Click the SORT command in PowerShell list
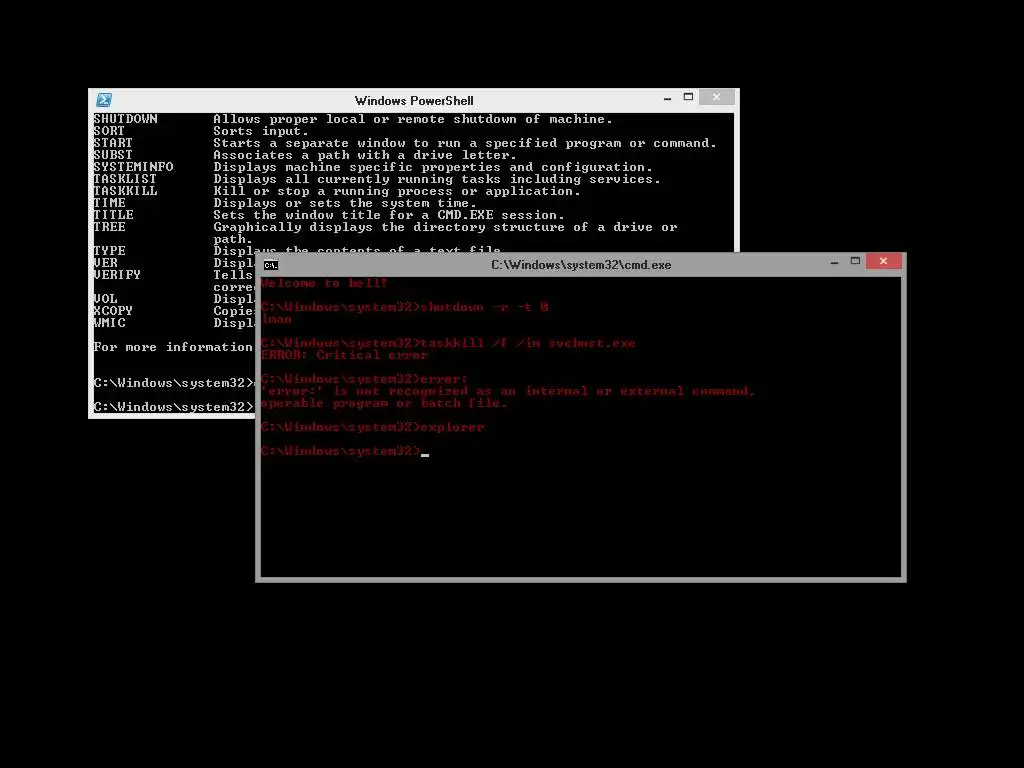Image resolution: width=1024 pixels, height=768 pixels. coord(109,131)
